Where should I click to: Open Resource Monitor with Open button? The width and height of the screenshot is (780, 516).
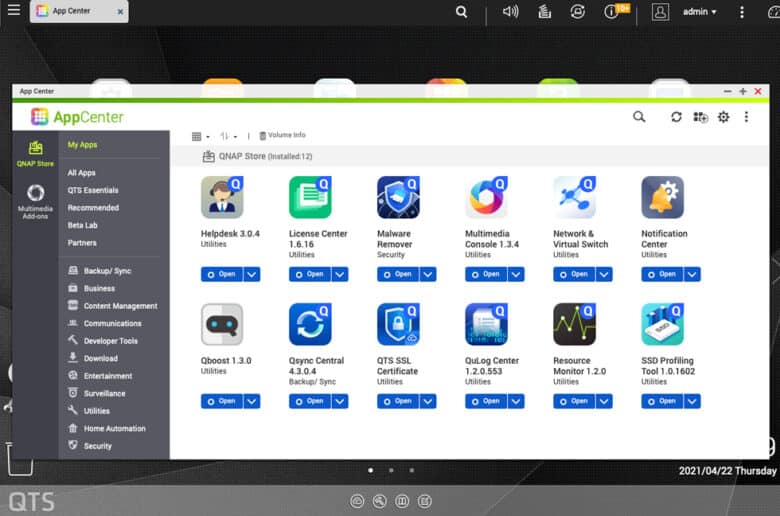pyautogui.click(x=574, y=401)
